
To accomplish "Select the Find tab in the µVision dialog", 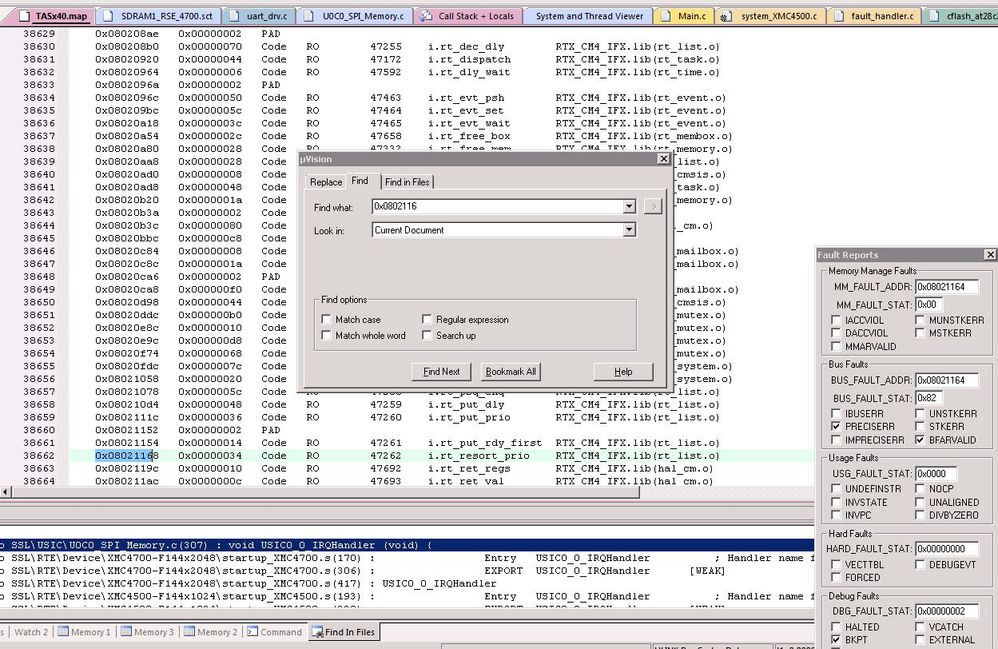I will (360, 181).
